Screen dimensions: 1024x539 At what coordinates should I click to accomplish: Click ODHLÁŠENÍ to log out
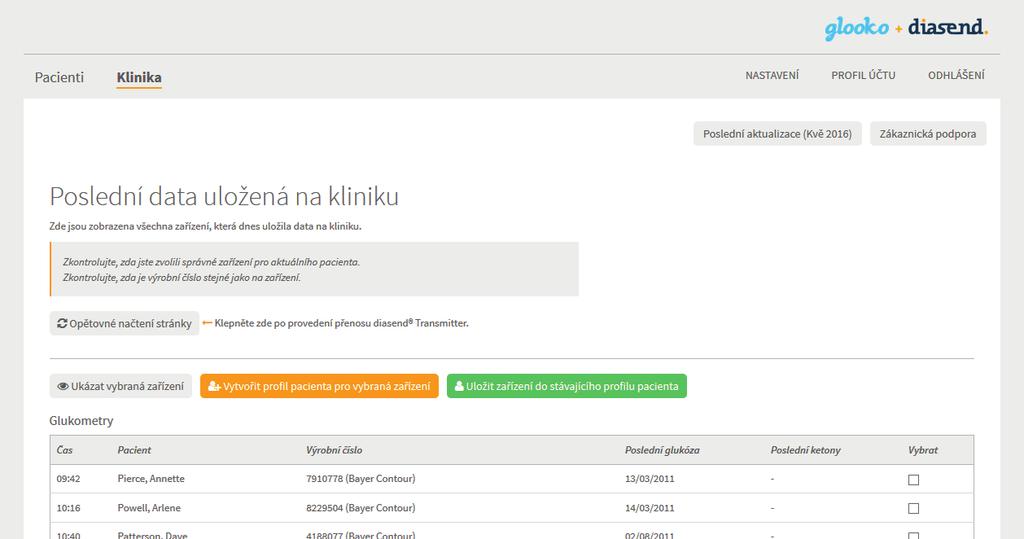[956, 75]
